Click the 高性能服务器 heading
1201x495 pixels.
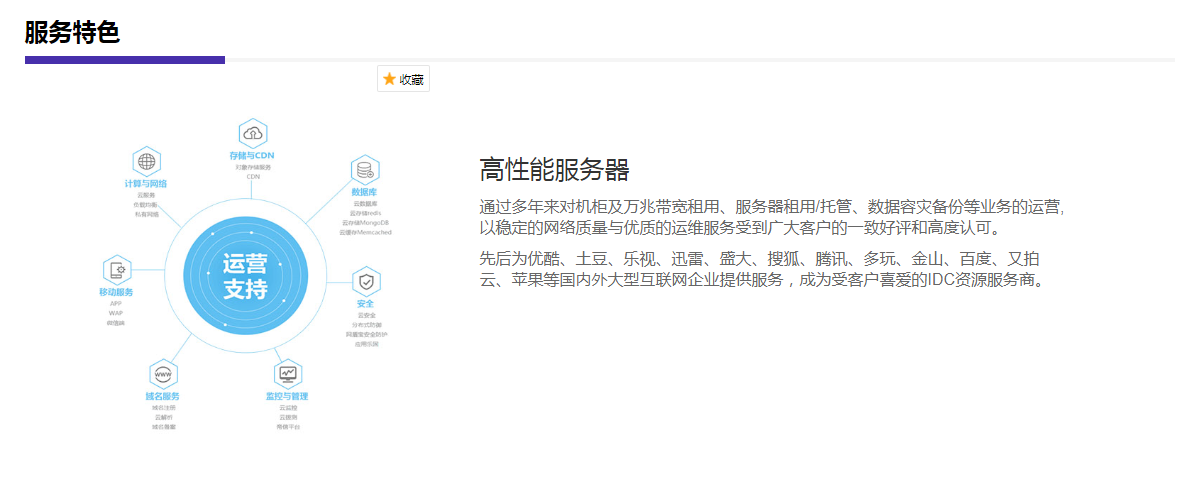(x=554, y=170)
